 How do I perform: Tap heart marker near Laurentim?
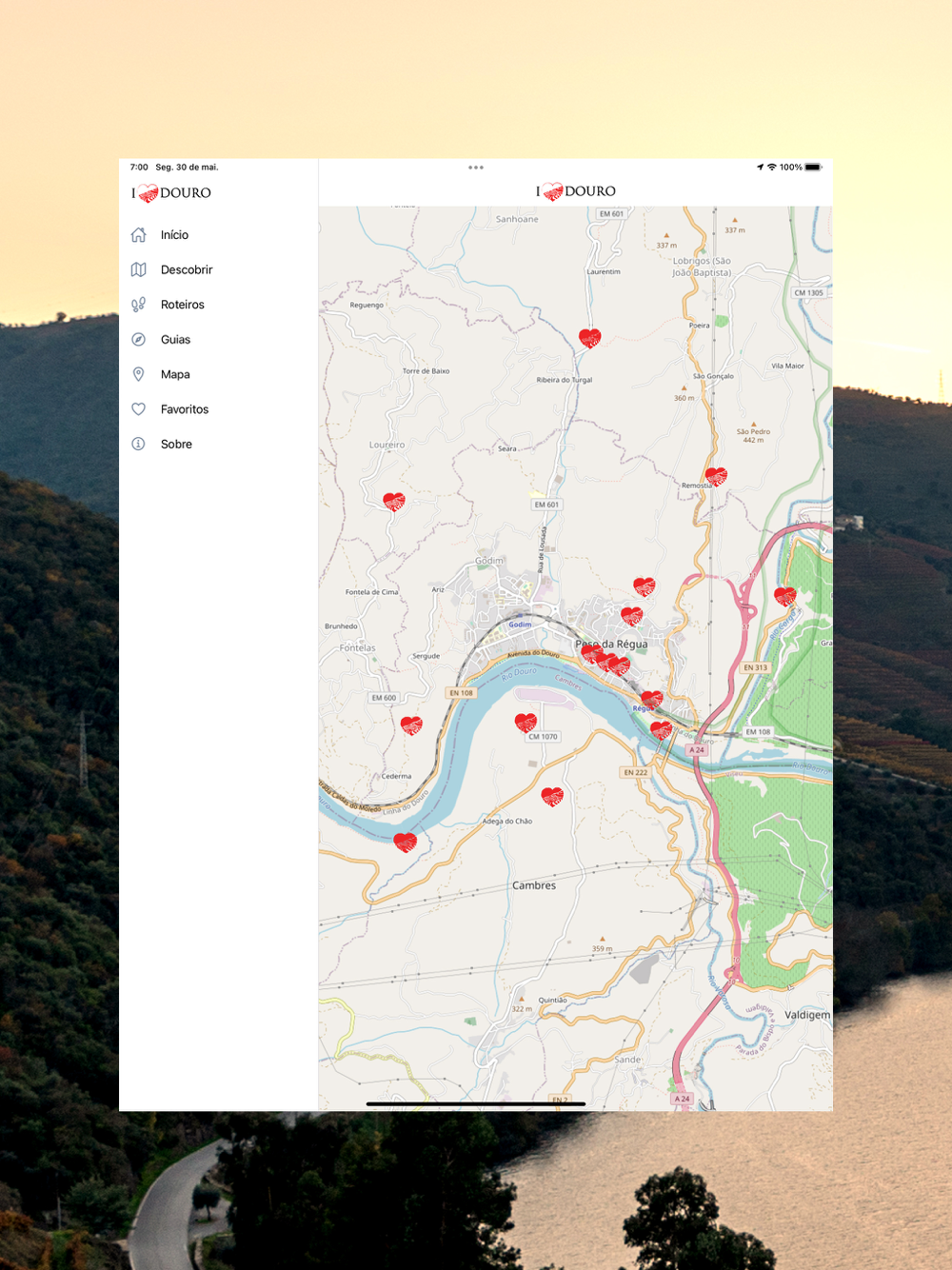click(590, 338)
